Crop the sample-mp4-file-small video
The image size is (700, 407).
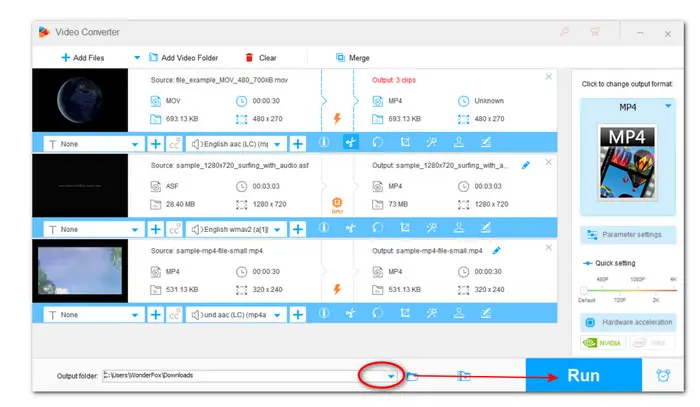(405, 313)
